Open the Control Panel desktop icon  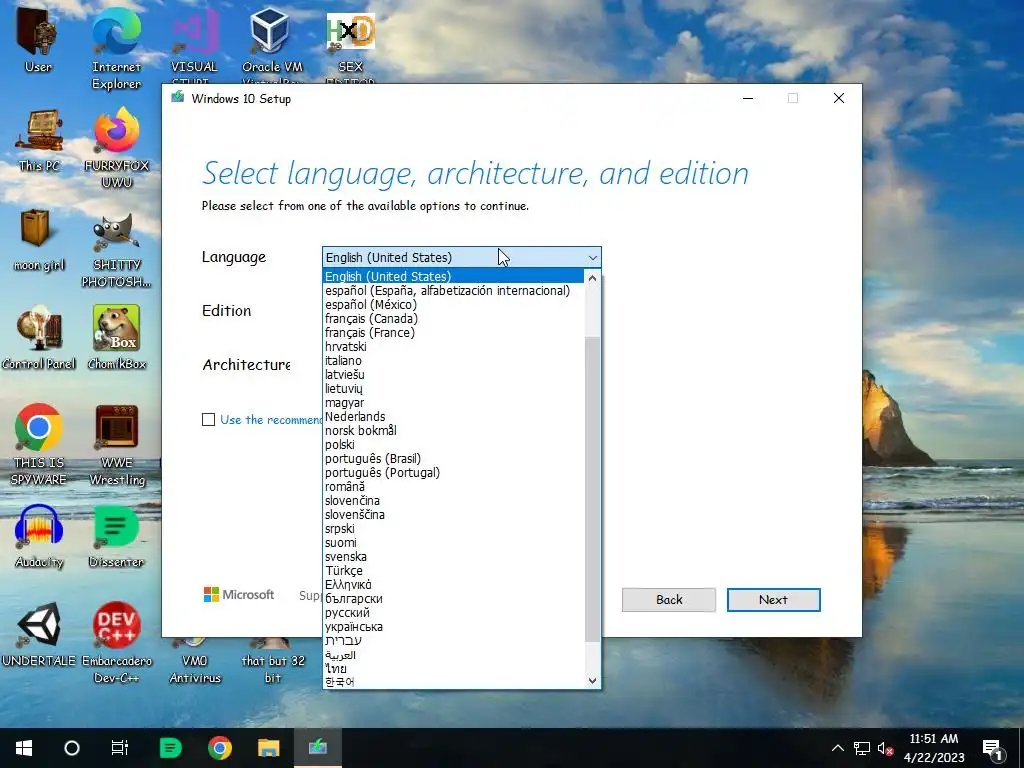(x=39, y=338)
